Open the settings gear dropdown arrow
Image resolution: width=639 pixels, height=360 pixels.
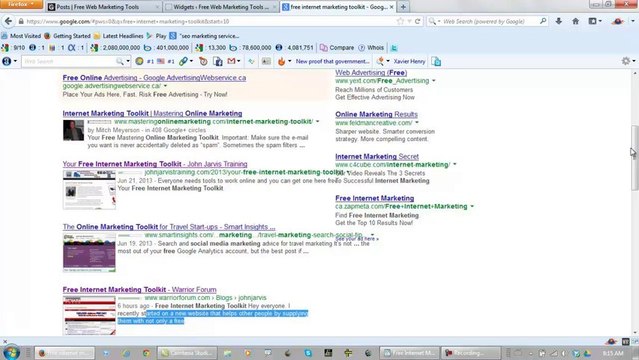click(634, 61)
